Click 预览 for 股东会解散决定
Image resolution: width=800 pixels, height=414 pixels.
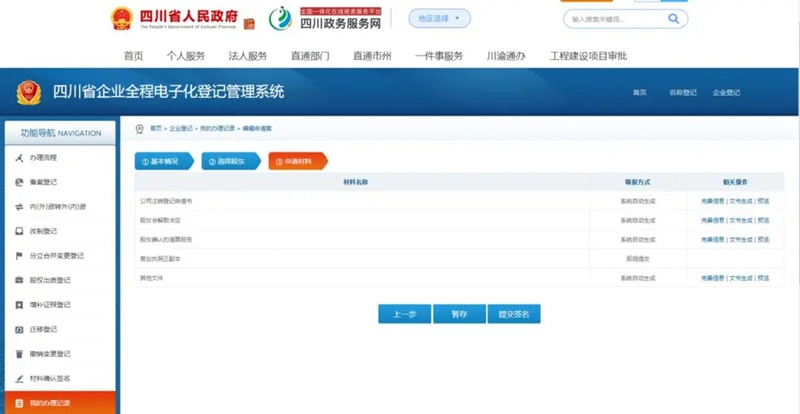coord(763,221)
